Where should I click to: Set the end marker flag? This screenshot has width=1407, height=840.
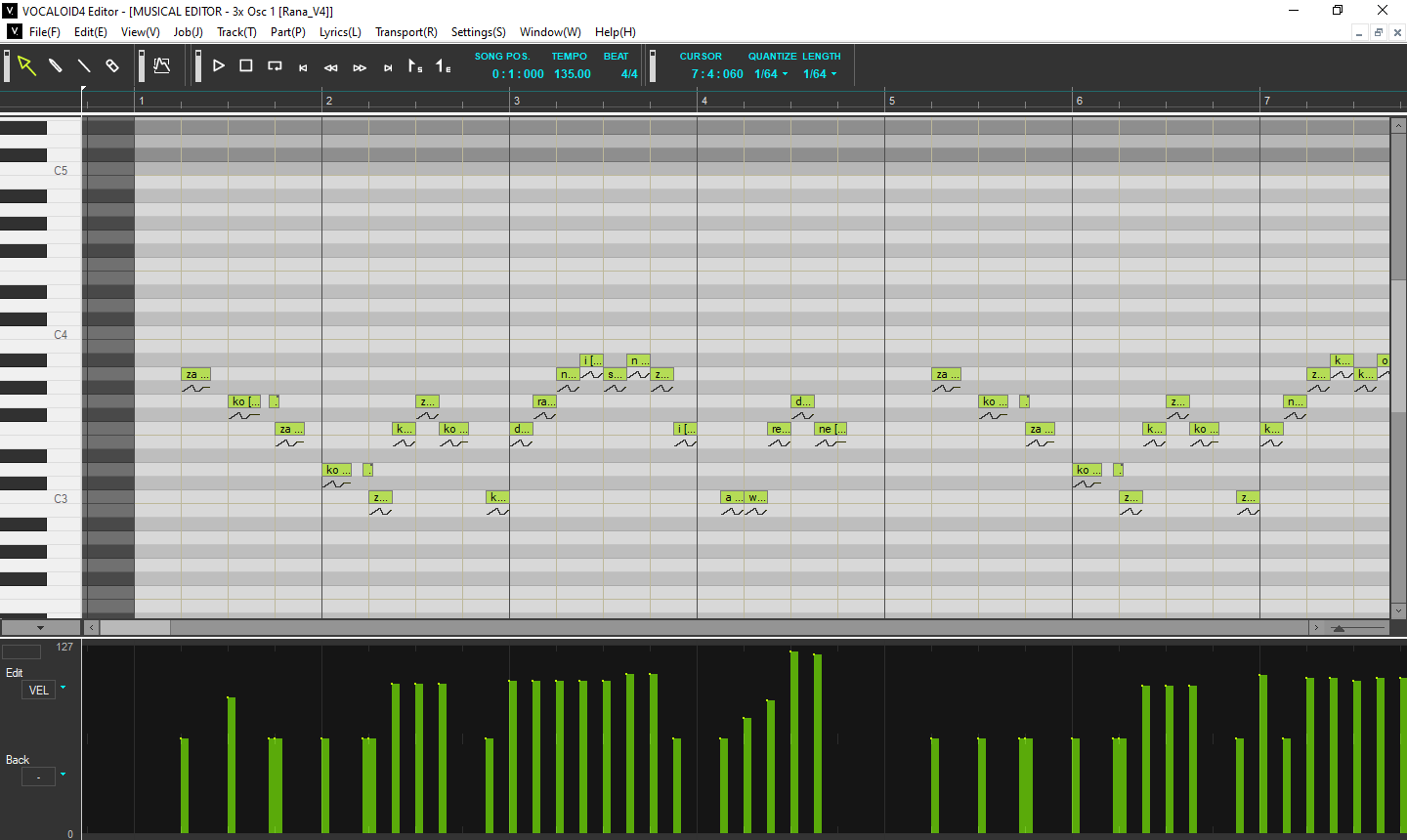(x=444, y=66)
